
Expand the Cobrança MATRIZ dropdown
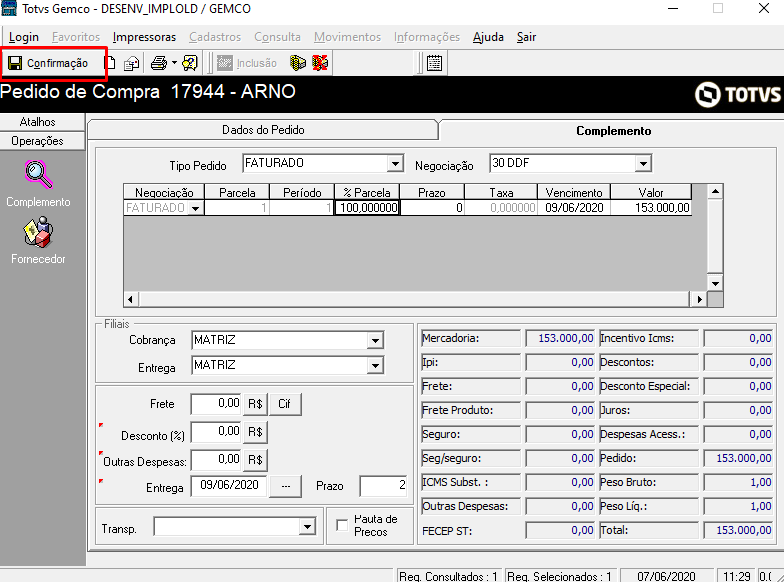point(375,340)
